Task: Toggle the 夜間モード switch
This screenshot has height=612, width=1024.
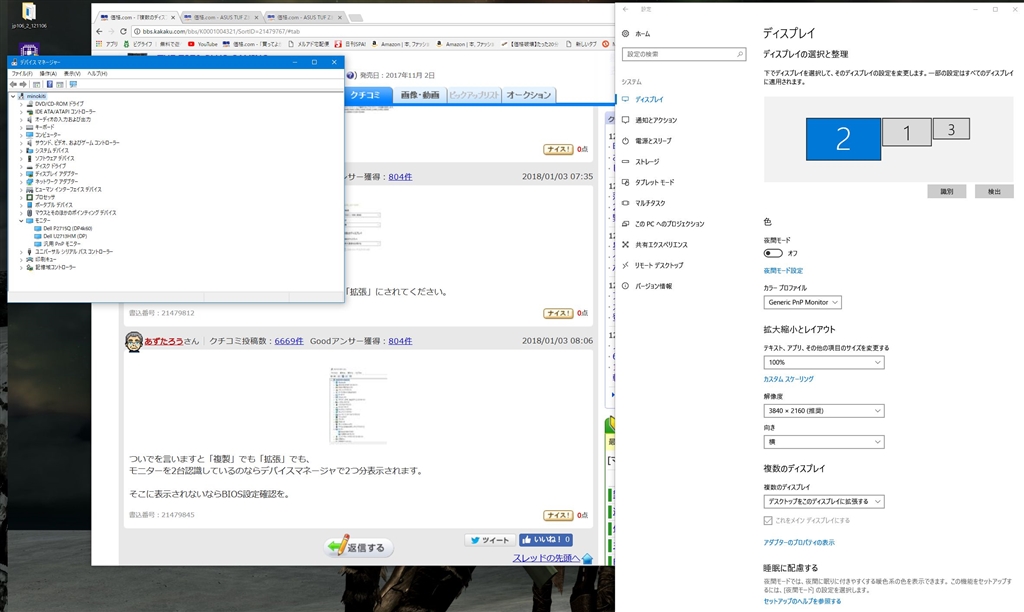Action: (x=773, y=253)
